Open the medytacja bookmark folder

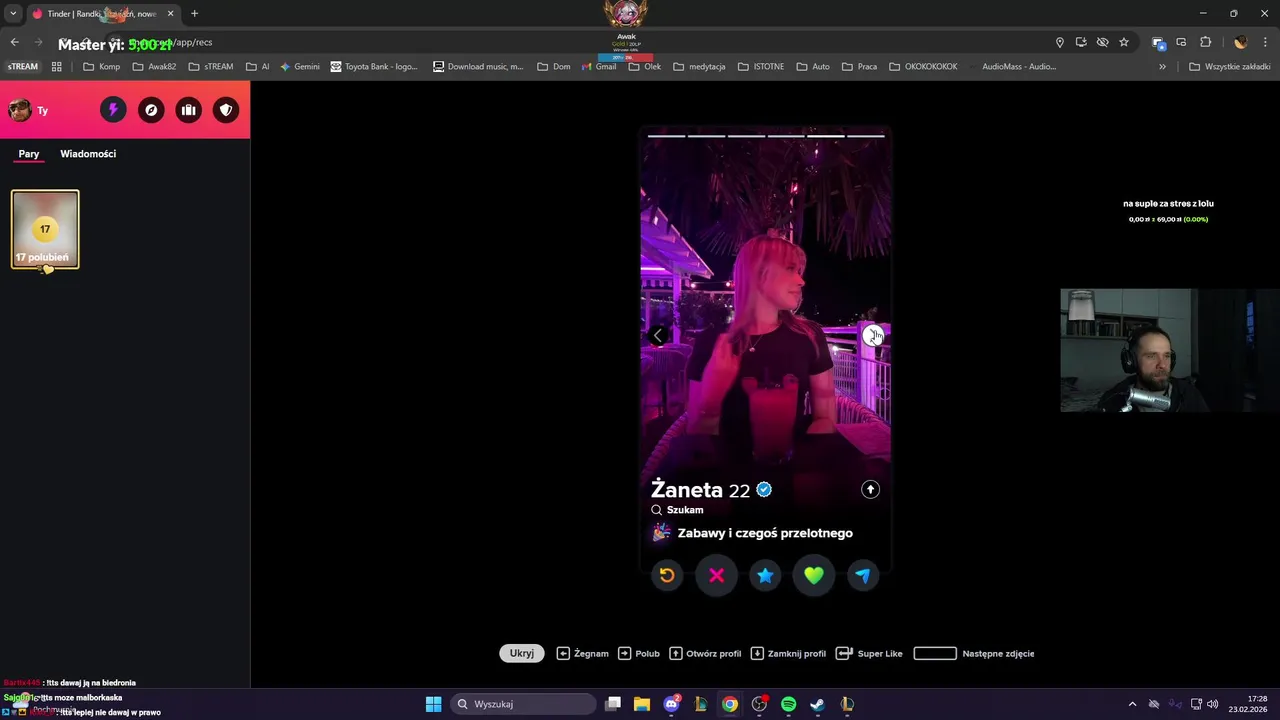(699, 67)
